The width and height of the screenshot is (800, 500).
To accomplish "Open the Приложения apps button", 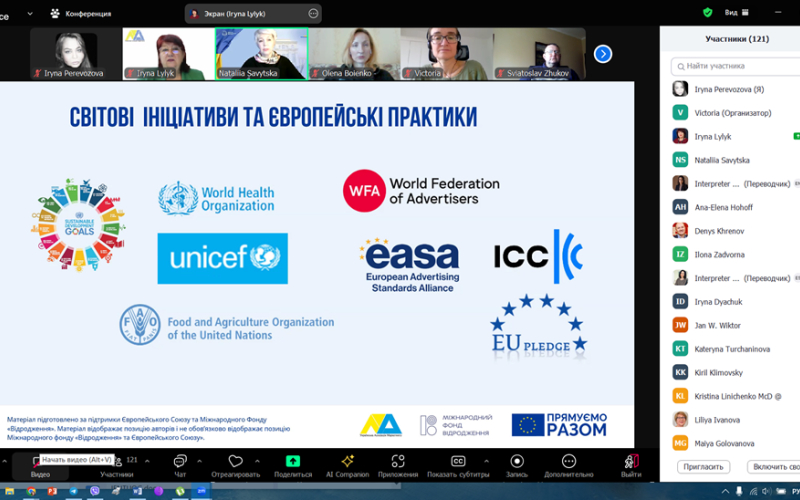I will point(398,466).
